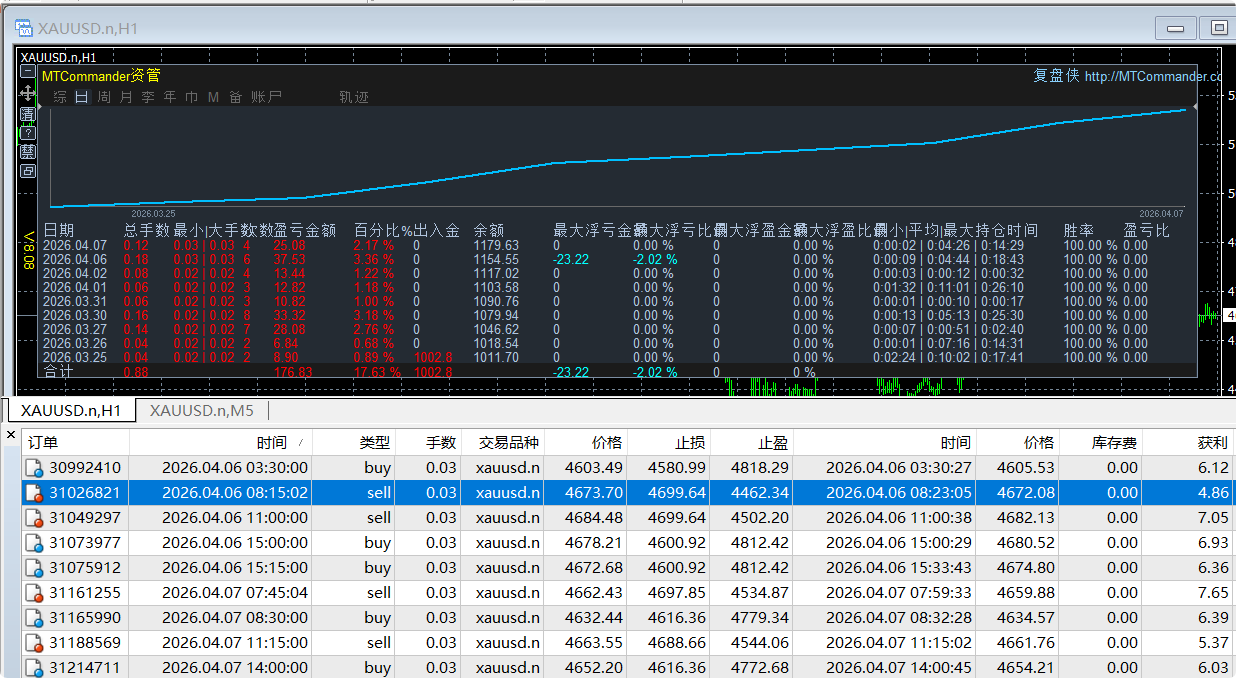Click the 禁 disable icon on left sidebar

(x=27, y=152)
